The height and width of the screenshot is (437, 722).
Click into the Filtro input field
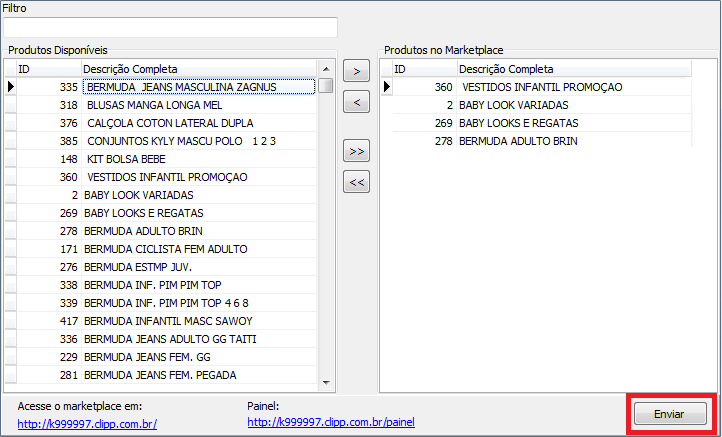[x=170, y=27]
